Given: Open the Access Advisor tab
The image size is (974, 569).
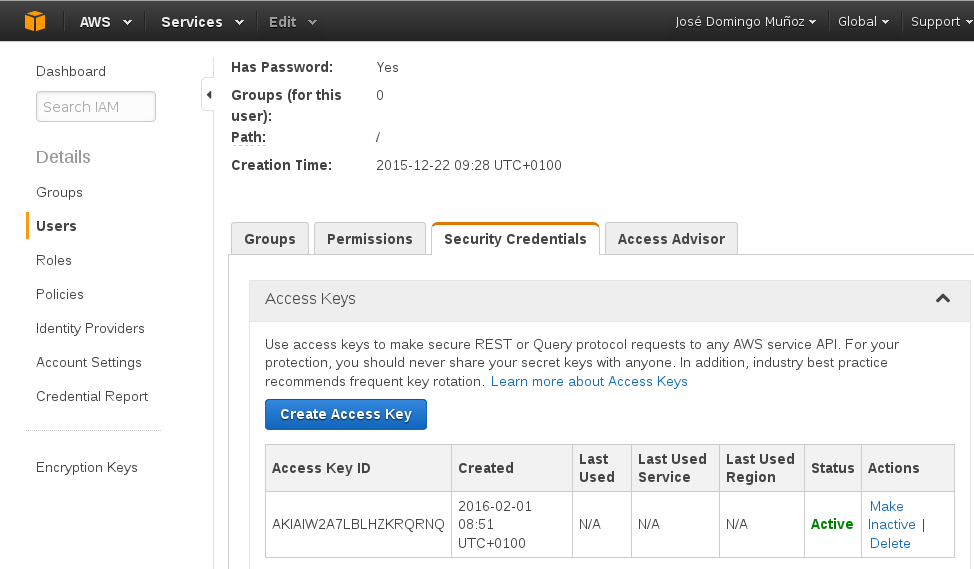Looking at the screenshot, I should pos(671,239).
